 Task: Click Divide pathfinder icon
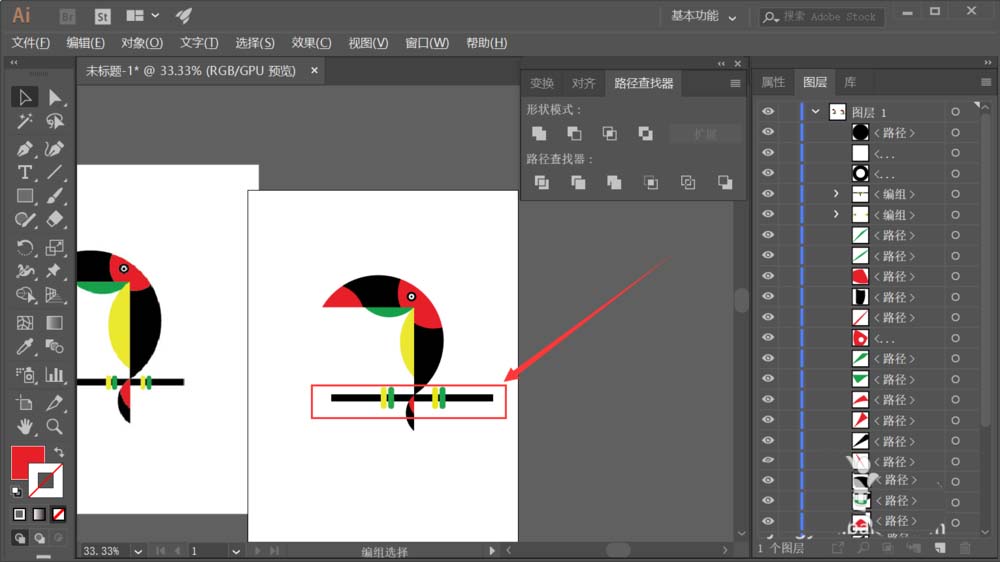coord(541,183)
